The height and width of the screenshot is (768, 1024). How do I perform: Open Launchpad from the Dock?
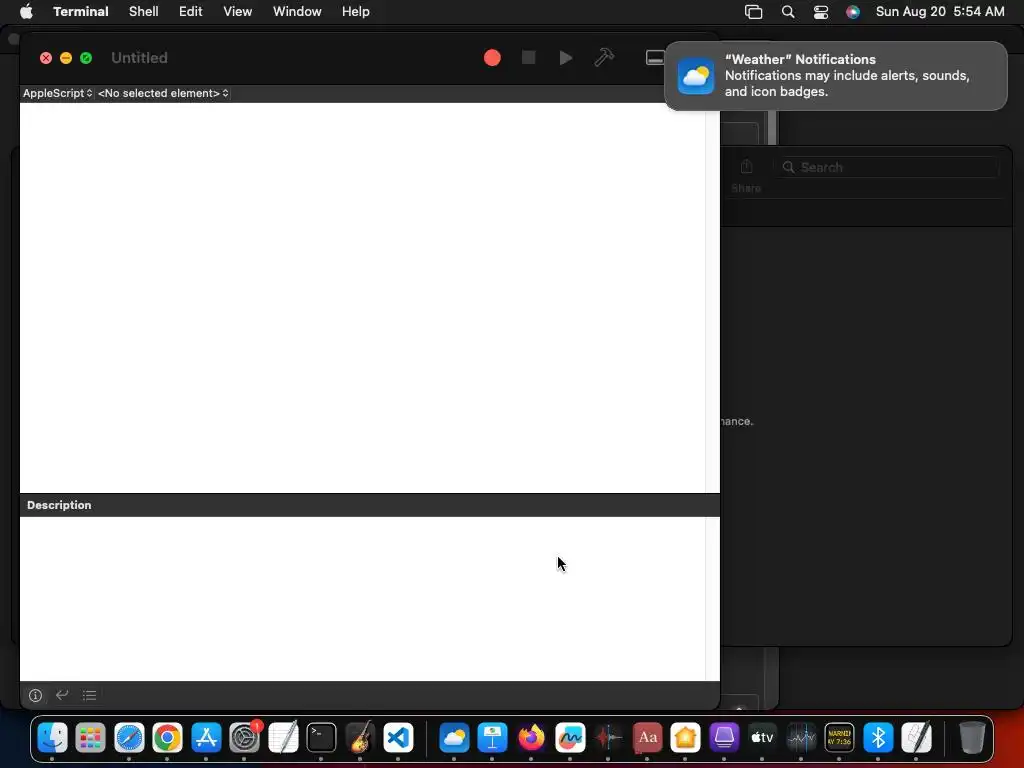click(x=91, y=738)
